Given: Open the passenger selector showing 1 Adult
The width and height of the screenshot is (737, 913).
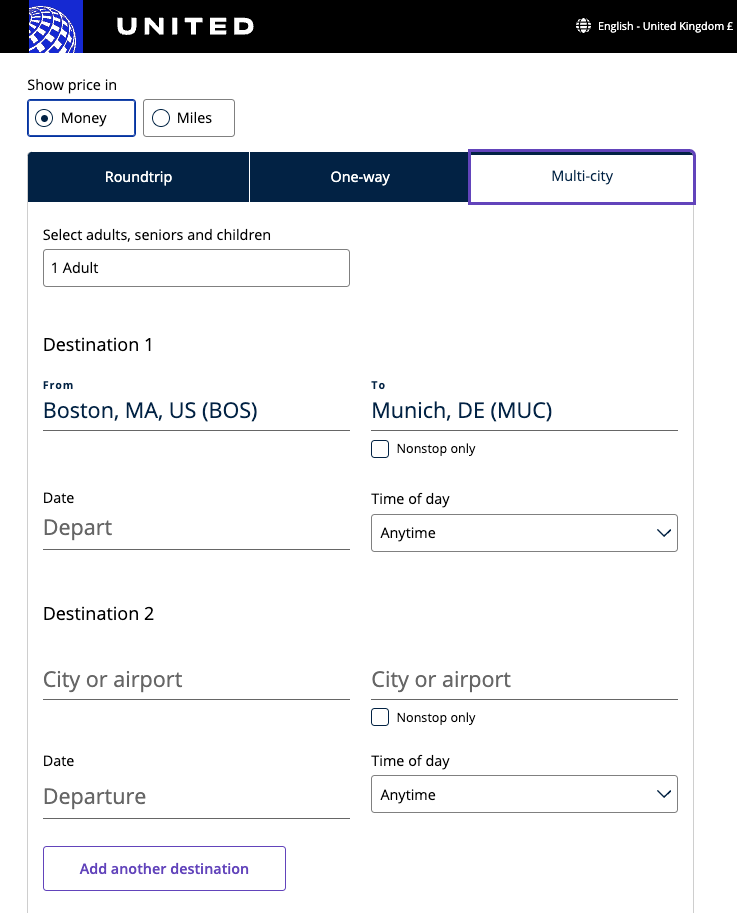Looking at the screenshot, I should tap(196, 268).
